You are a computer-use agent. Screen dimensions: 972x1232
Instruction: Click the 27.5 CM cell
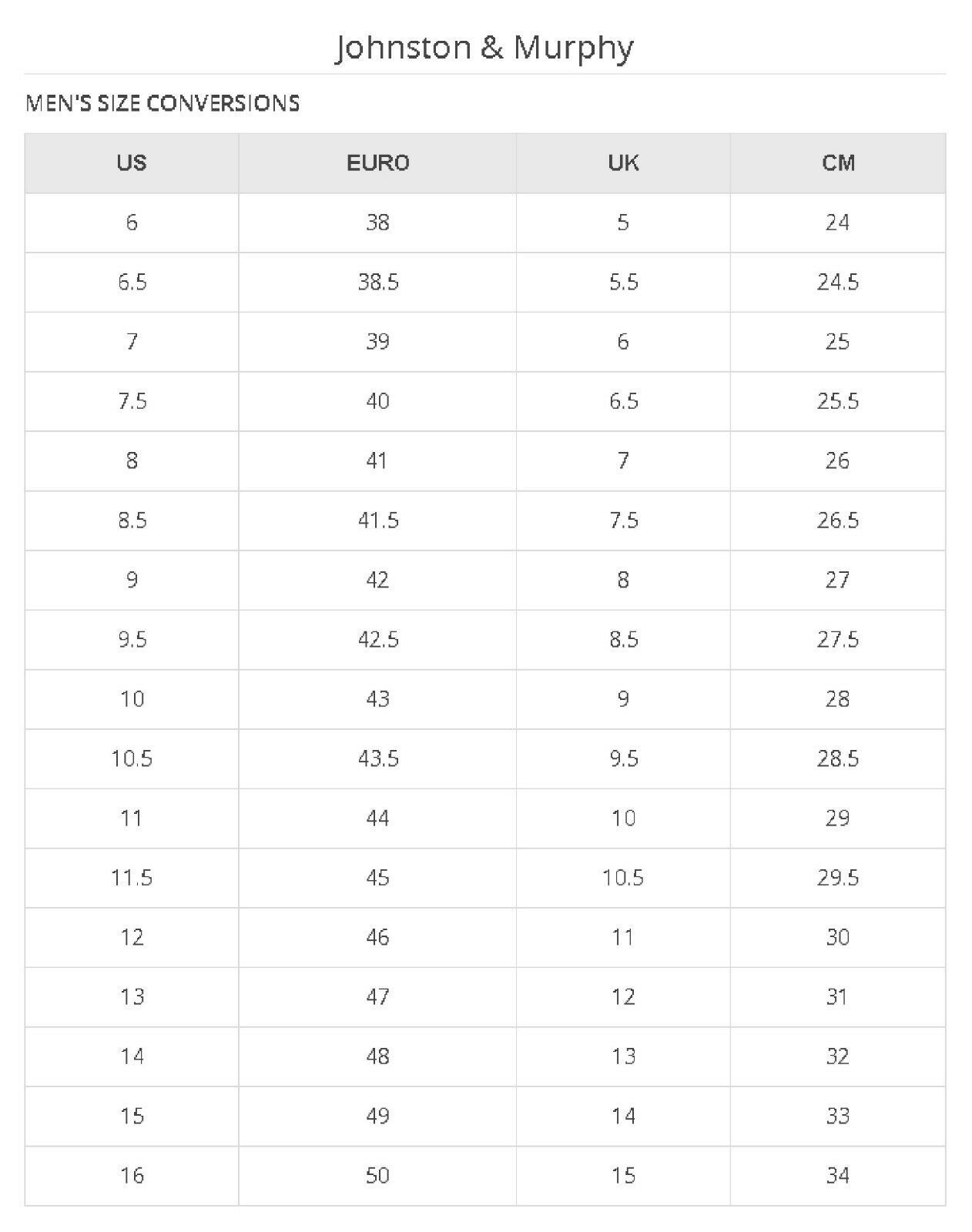point(838,639)
